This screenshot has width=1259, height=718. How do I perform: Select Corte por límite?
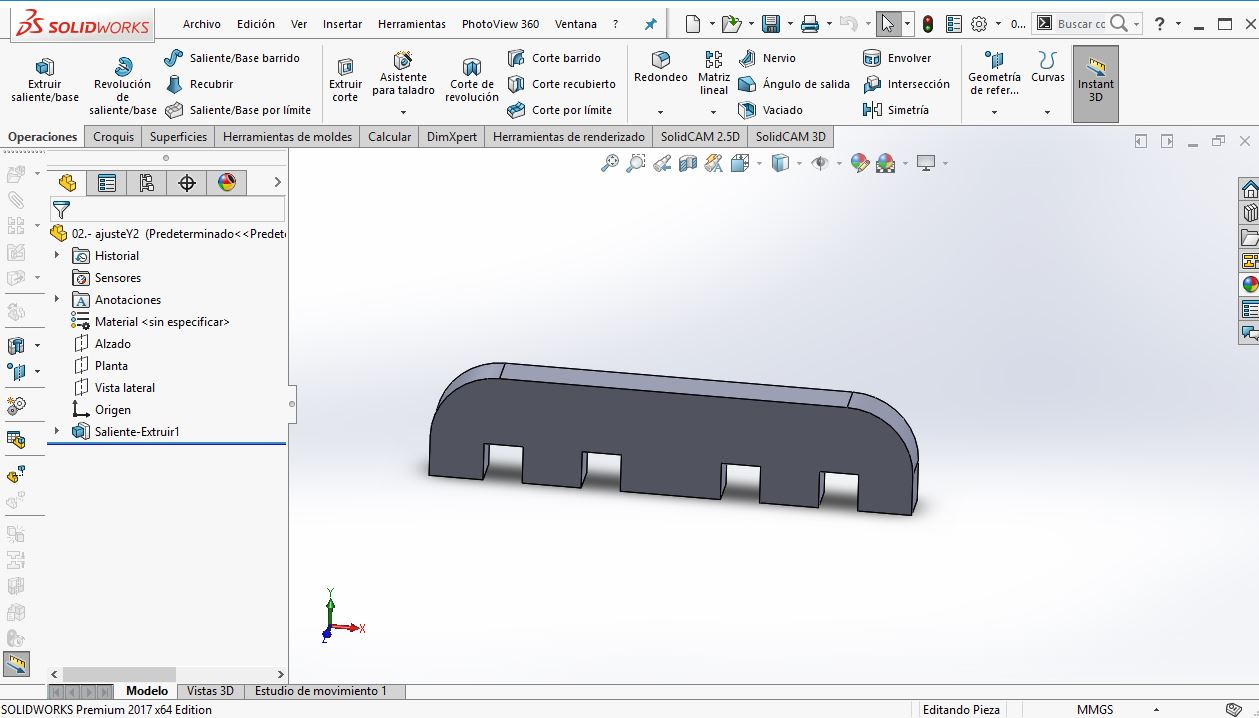click(x=559, y=110)
